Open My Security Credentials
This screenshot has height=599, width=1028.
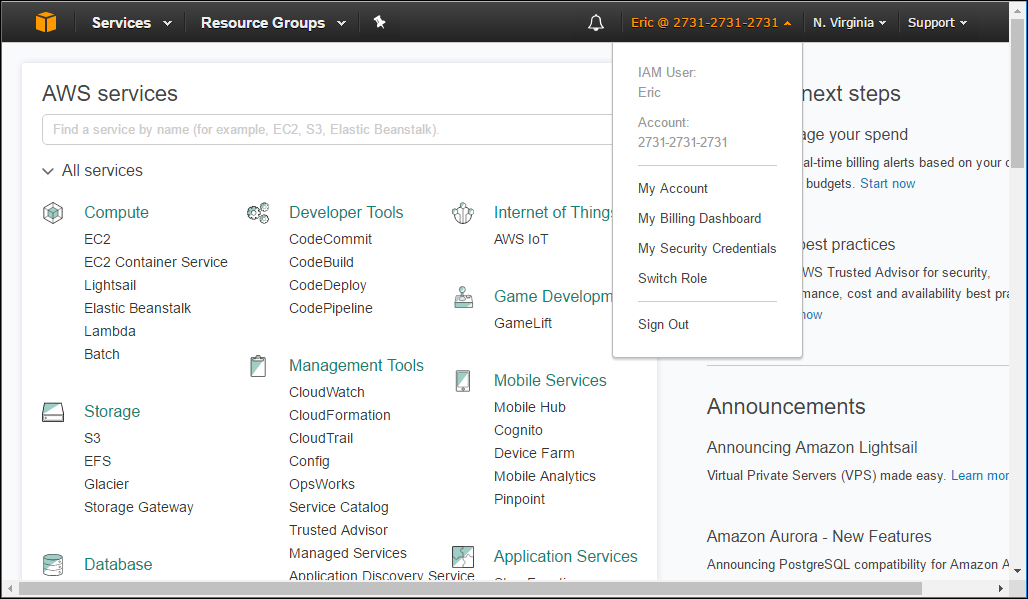coord(707,248)
